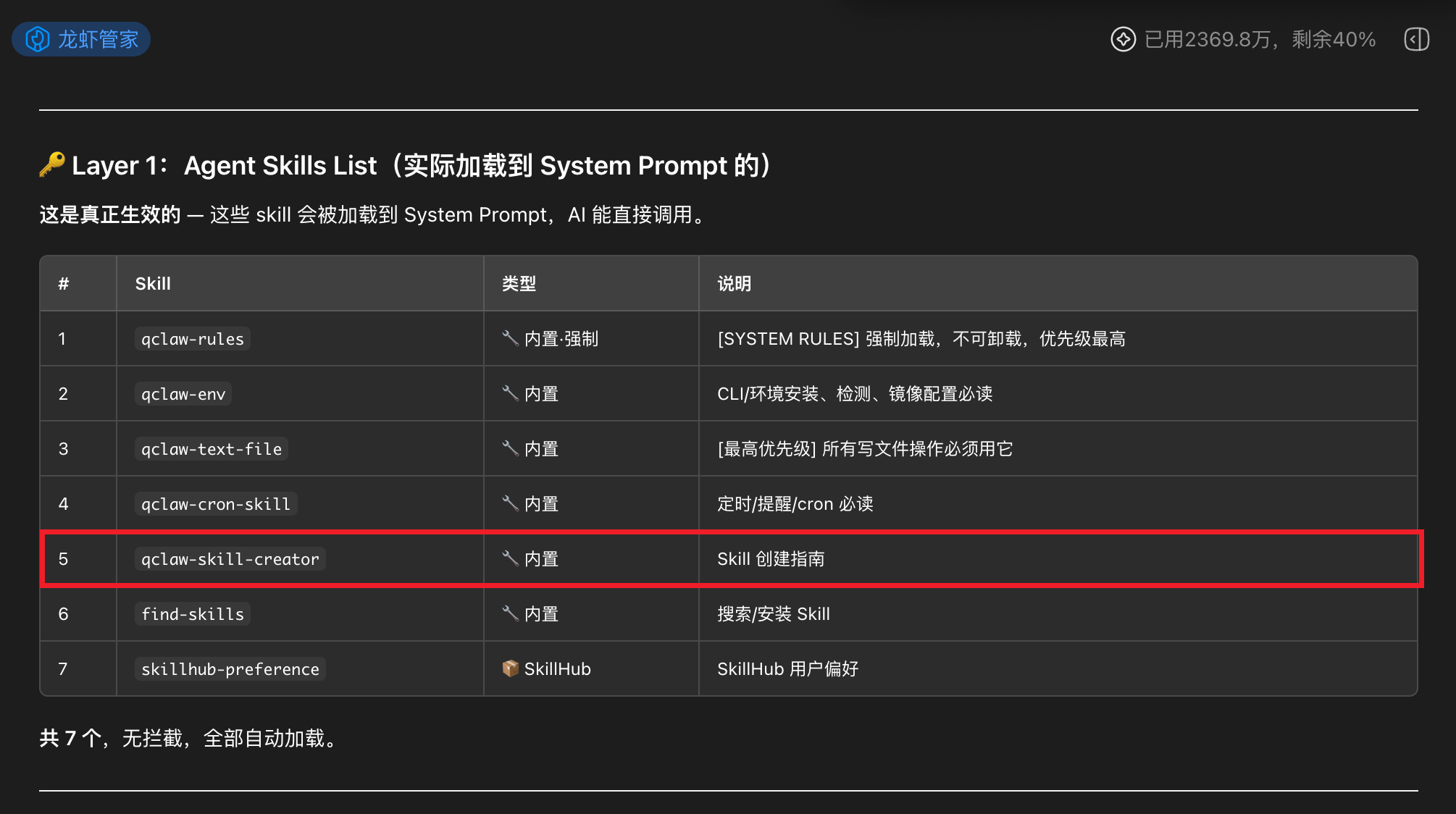Click the key emoji in the Layer 1 heading
Viewport: 1456px width, 814px height.
tap(52, 165)
